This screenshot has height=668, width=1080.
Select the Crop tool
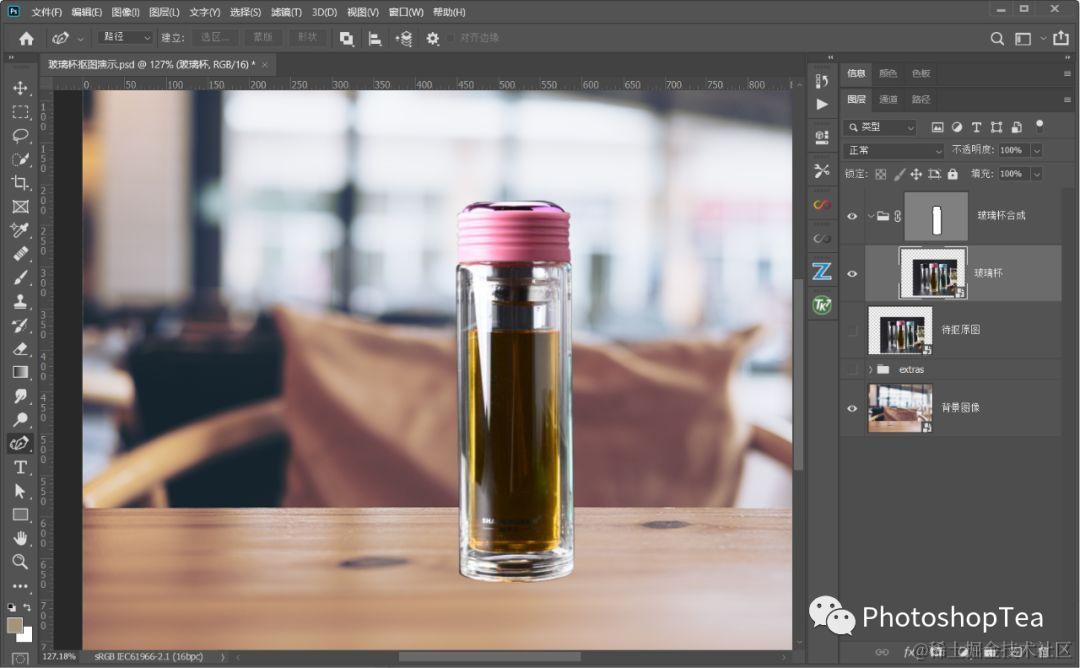pos(20,182)
